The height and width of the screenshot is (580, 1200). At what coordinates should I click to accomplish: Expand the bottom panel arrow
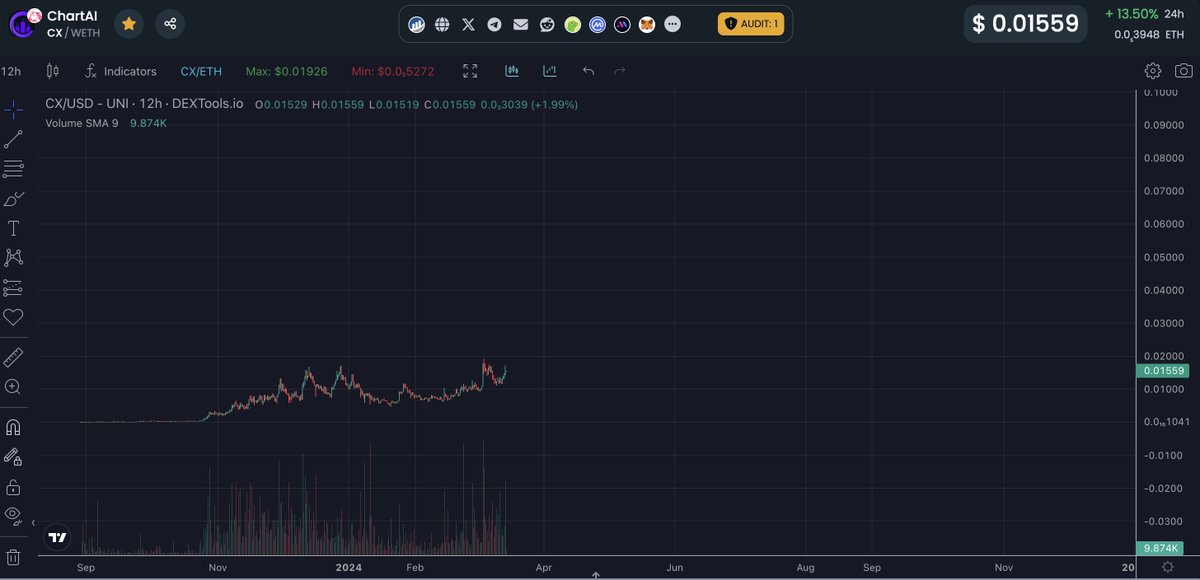coord(595,575)
